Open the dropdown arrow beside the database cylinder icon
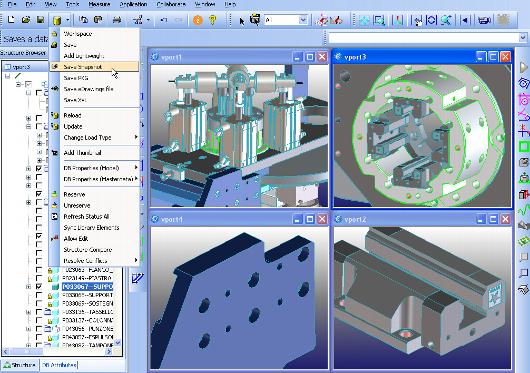This screenshot has height=373, width=530. [x=67, y=20]
